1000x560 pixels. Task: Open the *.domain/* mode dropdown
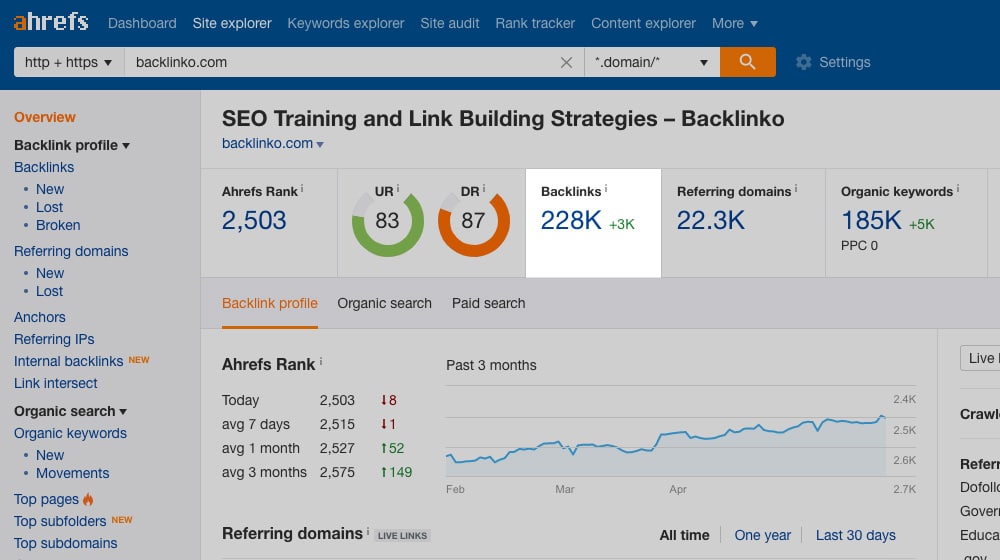[x=652, y=62]
